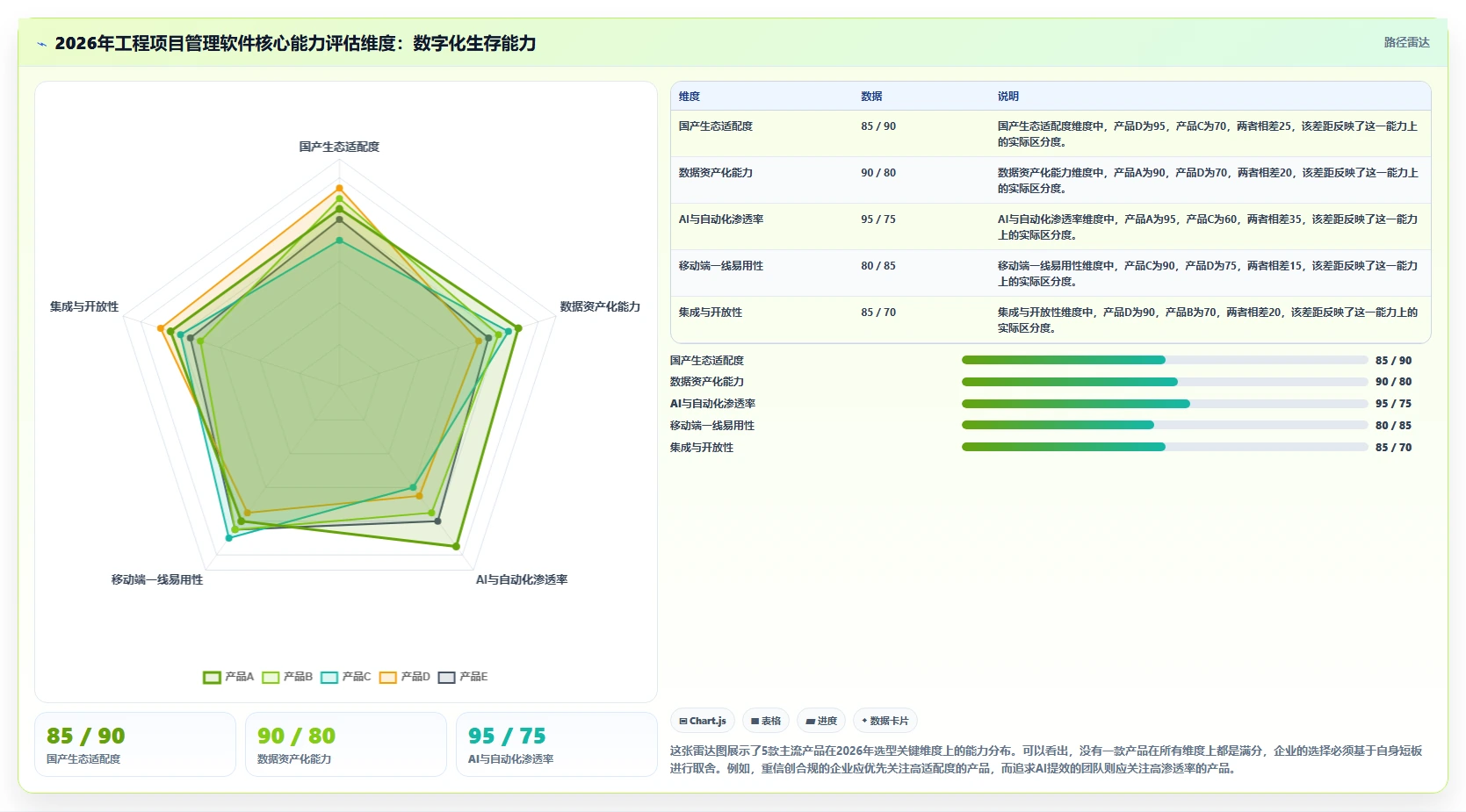Click the 集成与开放性 axis label on the radar
This screenshot has width=1466, height=812.
click(84, 306)
